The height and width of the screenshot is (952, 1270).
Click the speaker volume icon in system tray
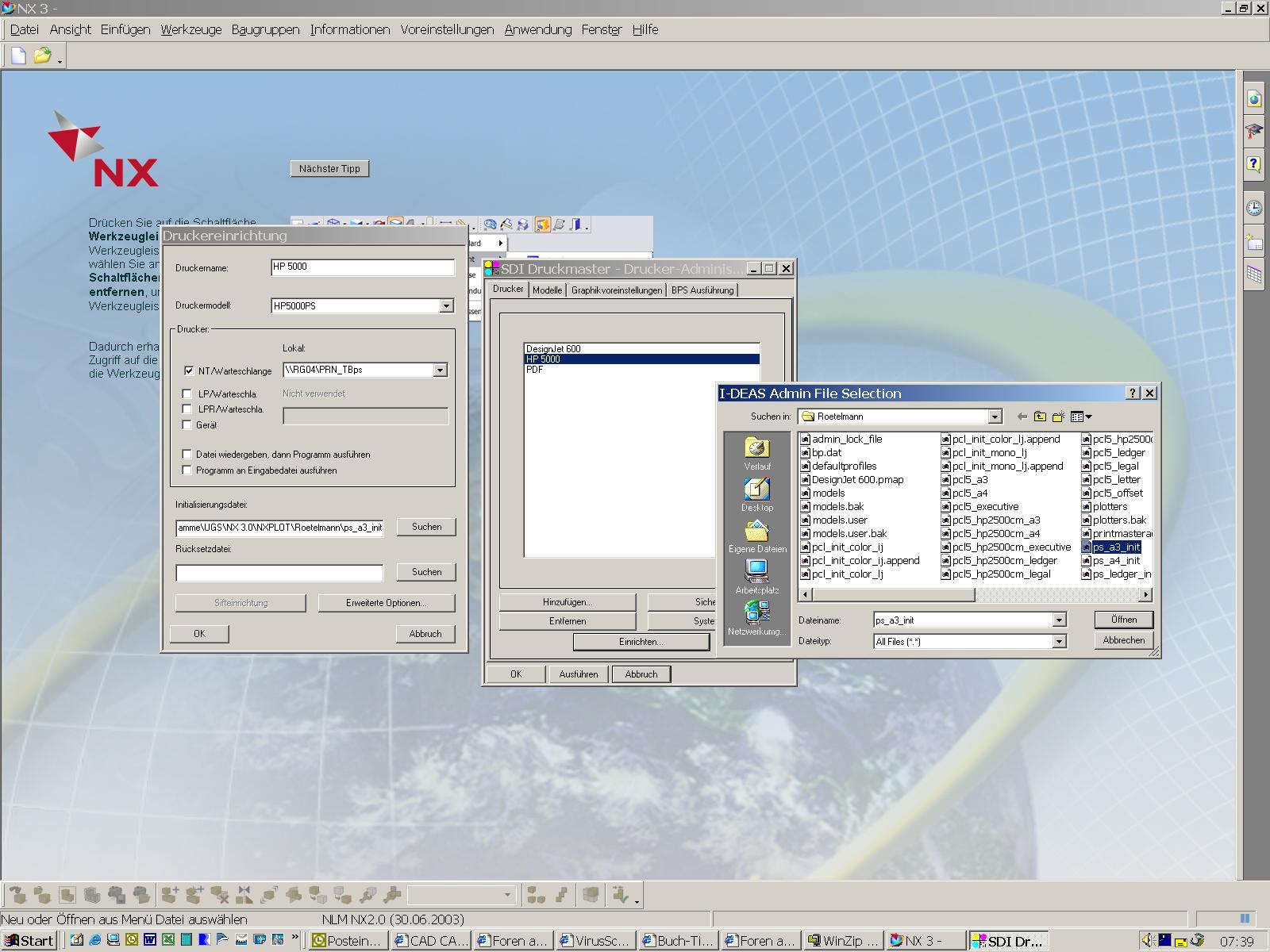click(x=1147, y=941)
